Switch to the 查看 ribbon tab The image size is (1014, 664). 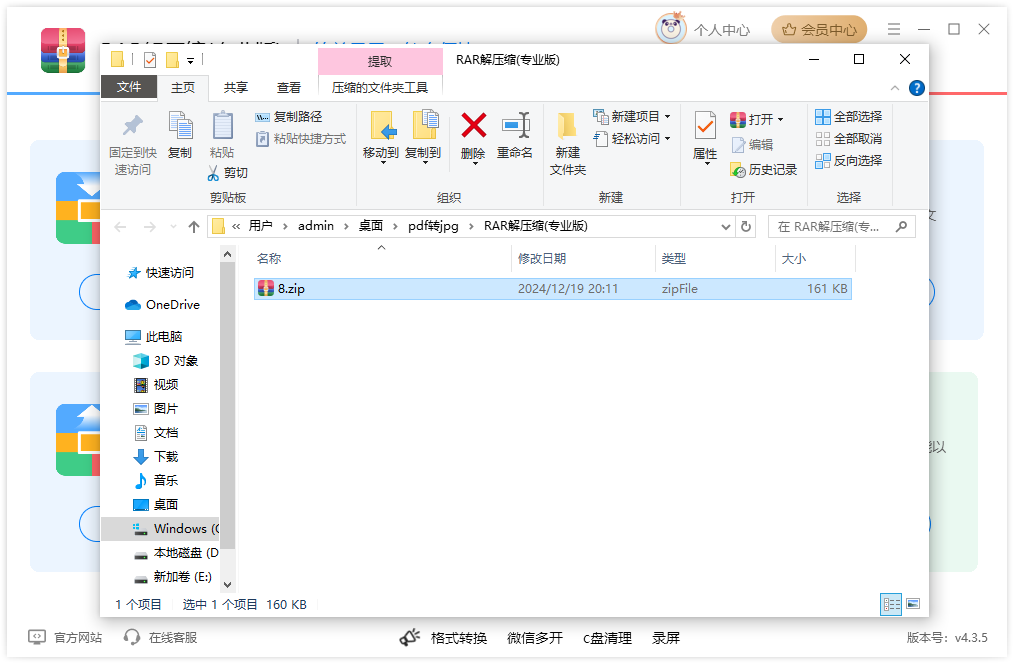tap(288, 87)
